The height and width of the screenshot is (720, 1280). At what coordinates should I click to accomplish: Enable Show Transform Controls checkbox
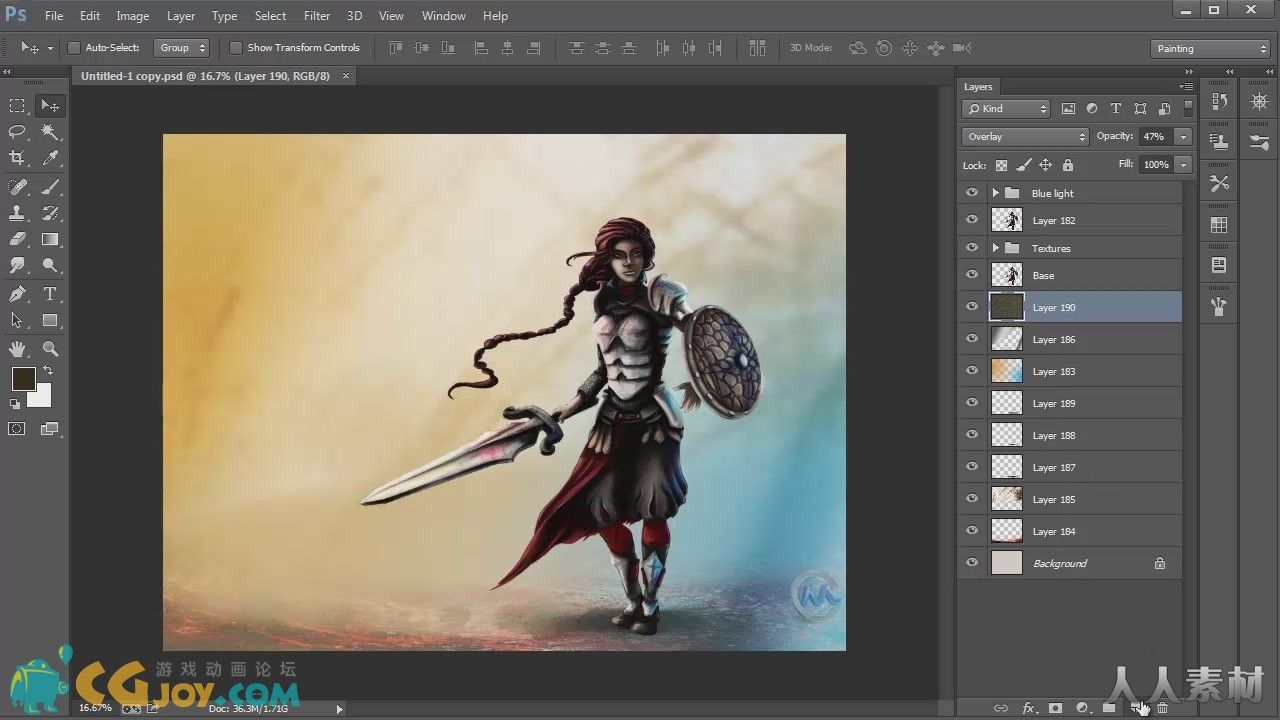tap(236, 47)
